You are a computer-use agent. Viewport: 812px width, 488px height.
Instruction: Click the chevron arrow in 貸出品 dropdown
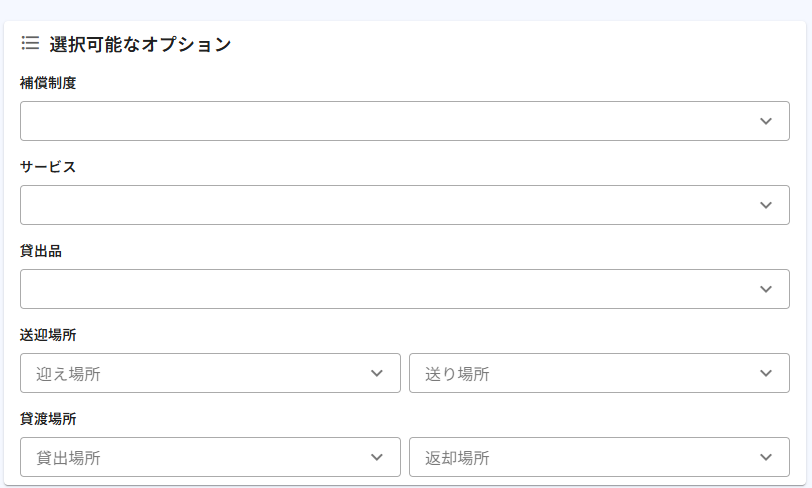(766, 289)
